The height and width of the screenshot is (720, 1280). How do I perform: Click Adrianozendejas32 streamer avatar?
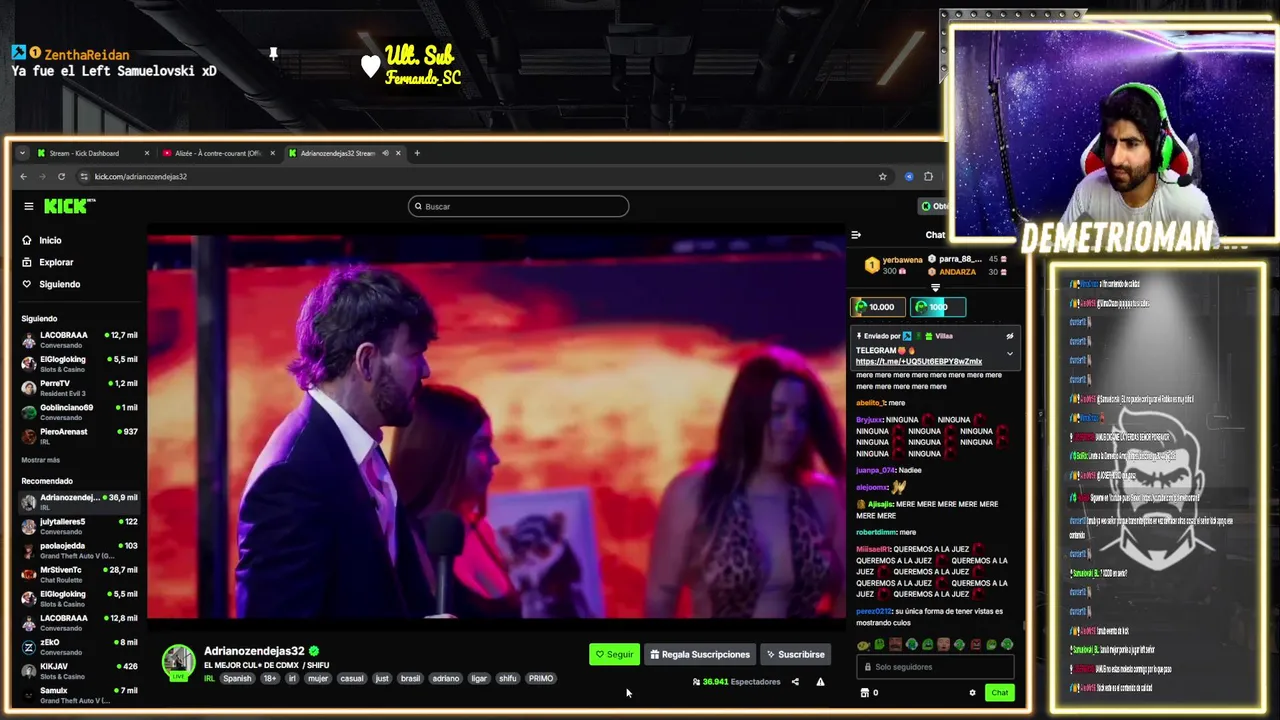pos(179,661)
